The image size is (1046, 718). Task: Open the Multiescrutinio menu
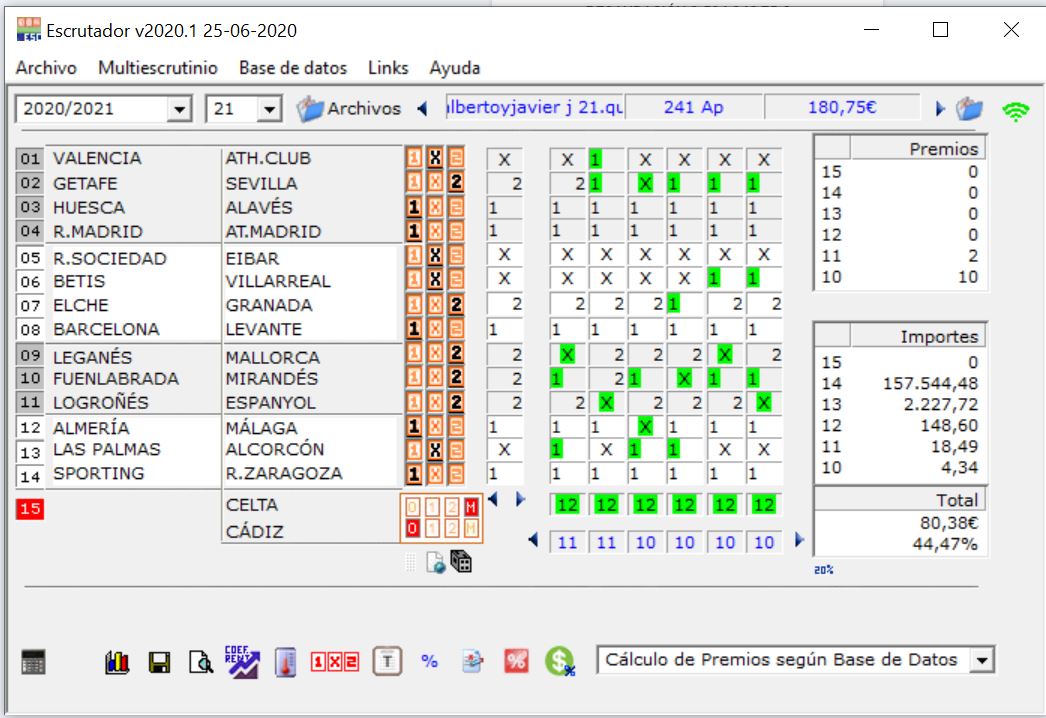[x=157, y=68]
